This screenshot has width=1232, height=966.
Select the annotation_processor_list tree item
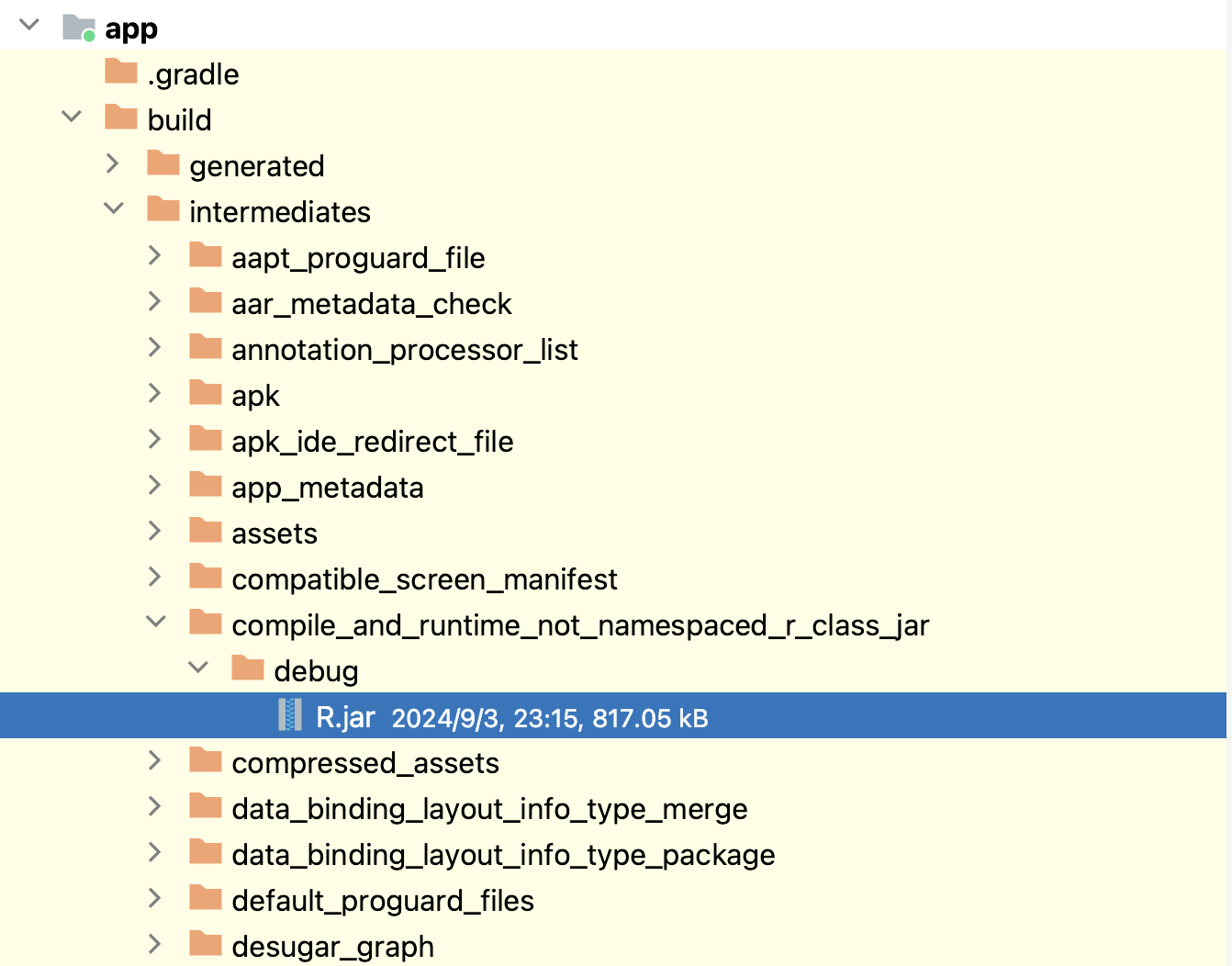click(404, 350)
